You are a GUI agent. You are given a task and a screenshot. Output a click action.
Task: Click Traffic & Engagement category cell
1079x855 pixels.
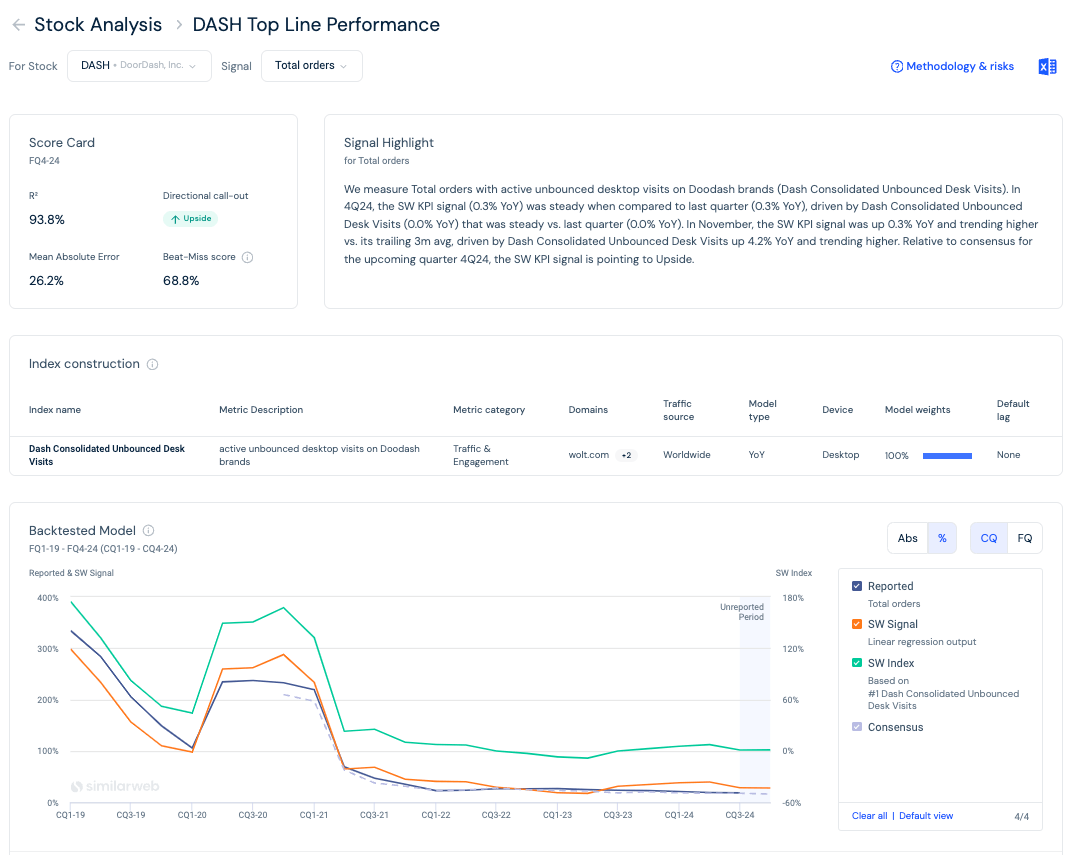[x=480, y=456]
